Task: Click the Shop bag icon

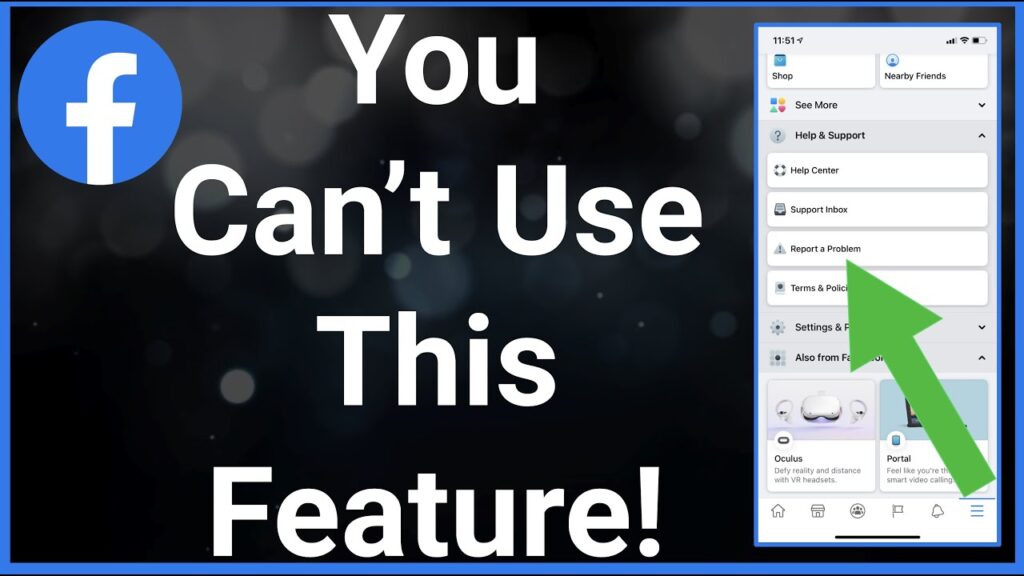Action: coord(780,61)
